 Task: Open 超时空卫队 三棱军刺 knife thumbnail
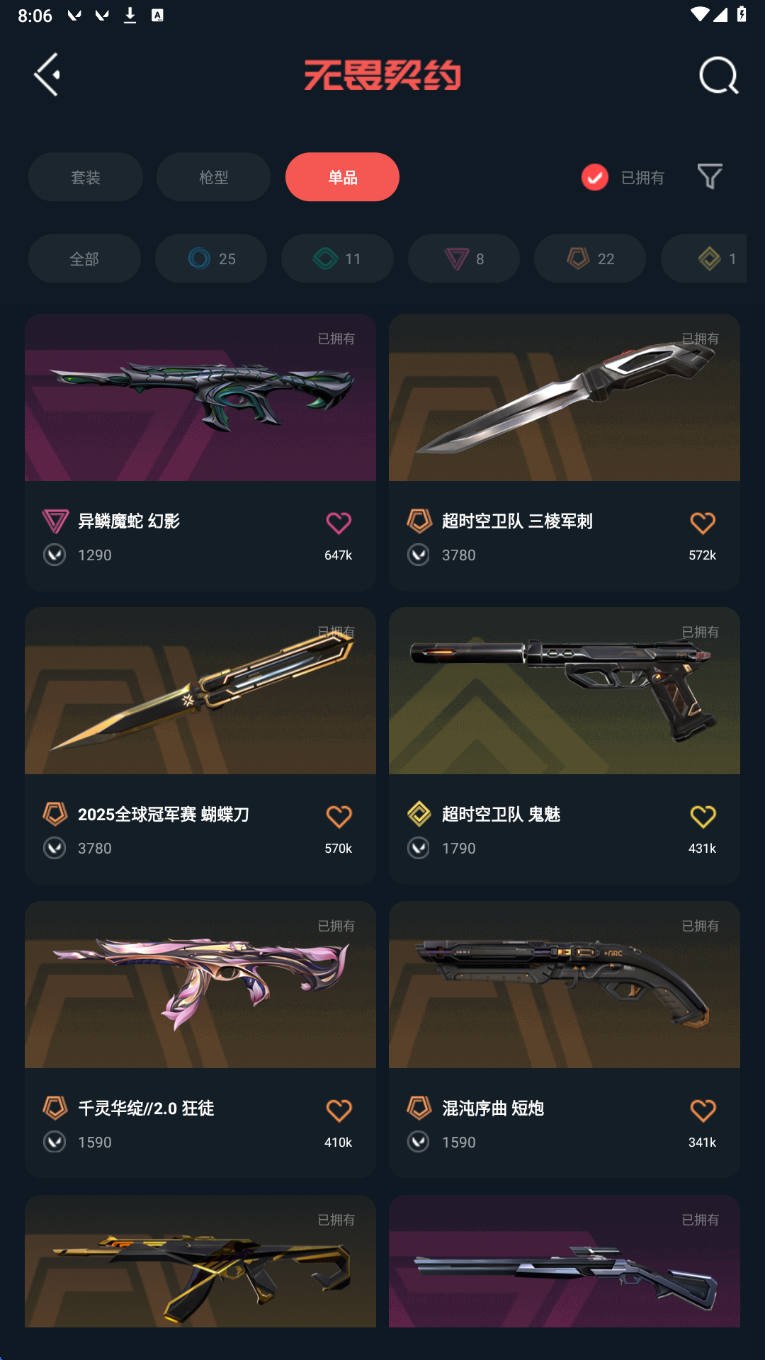[x=564, y=398]
